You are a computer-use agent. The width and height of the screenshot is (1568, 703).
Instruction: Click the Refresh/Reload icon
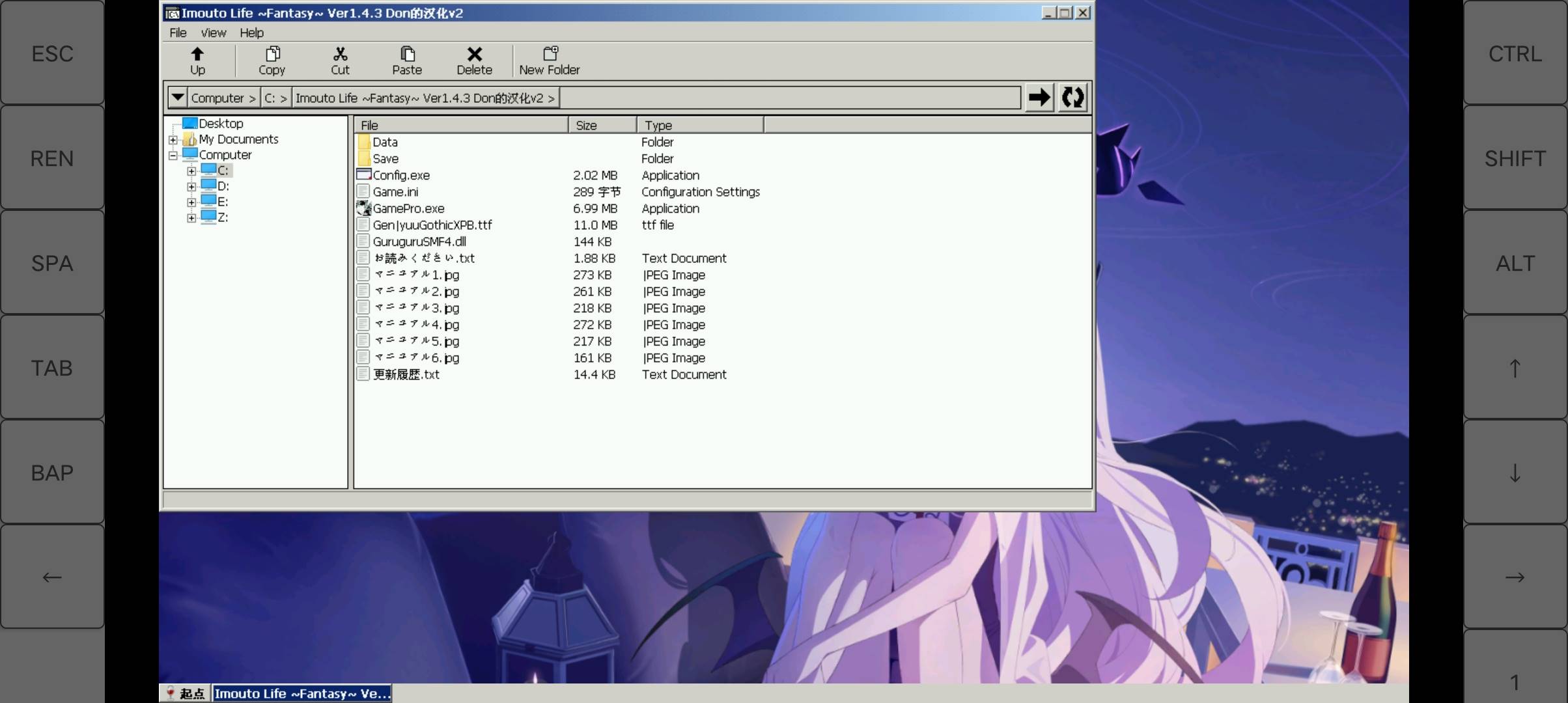pos(1073,97)
